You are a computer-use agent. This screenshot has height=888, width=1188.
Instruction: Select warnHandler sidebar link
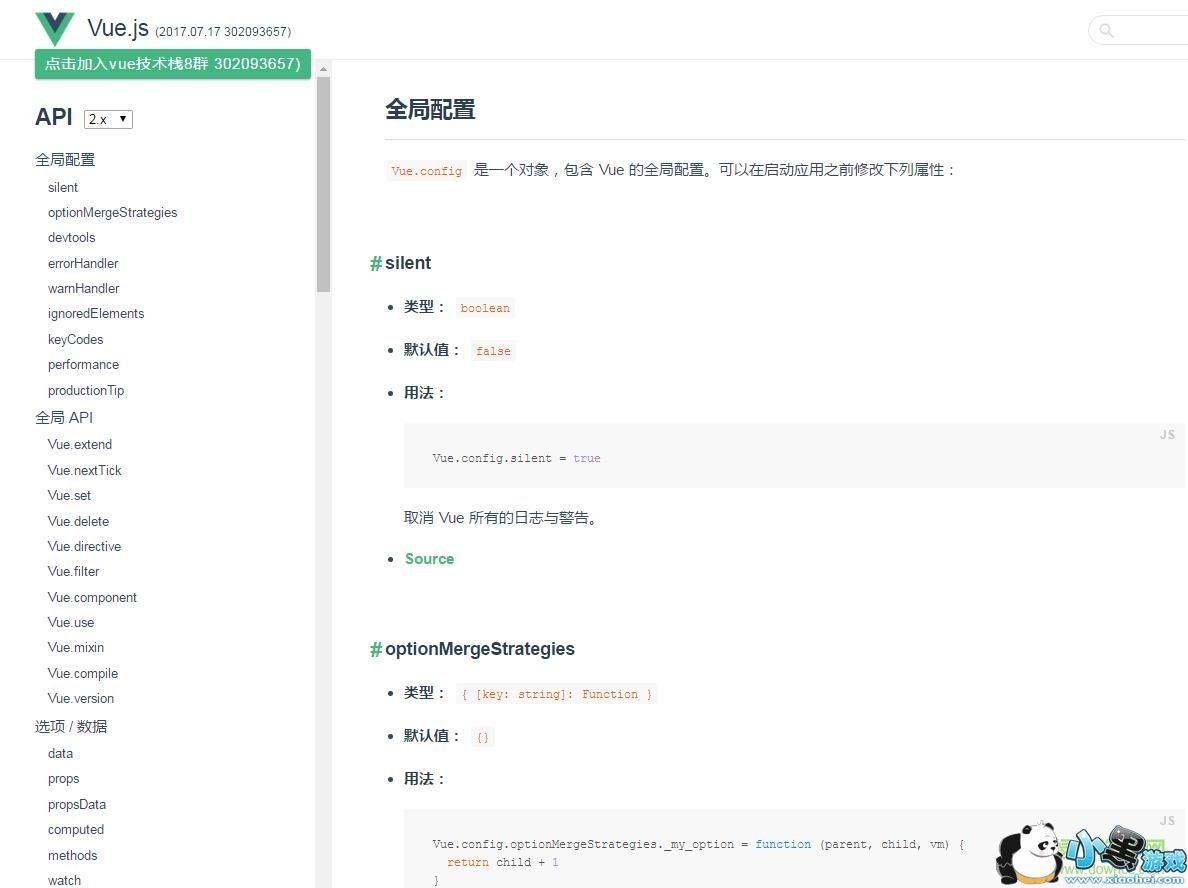click(x=83, y=288)
